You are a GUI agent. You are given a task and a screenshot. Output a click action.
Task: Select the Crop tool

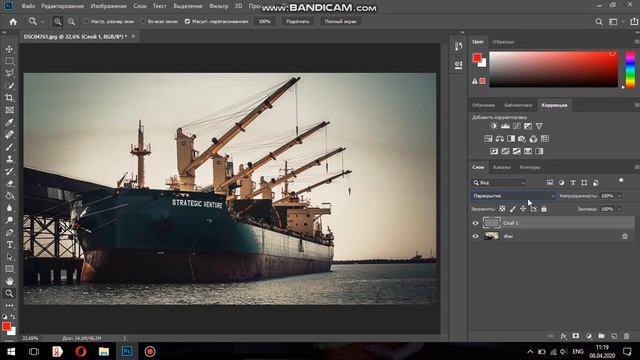(9, 98)
